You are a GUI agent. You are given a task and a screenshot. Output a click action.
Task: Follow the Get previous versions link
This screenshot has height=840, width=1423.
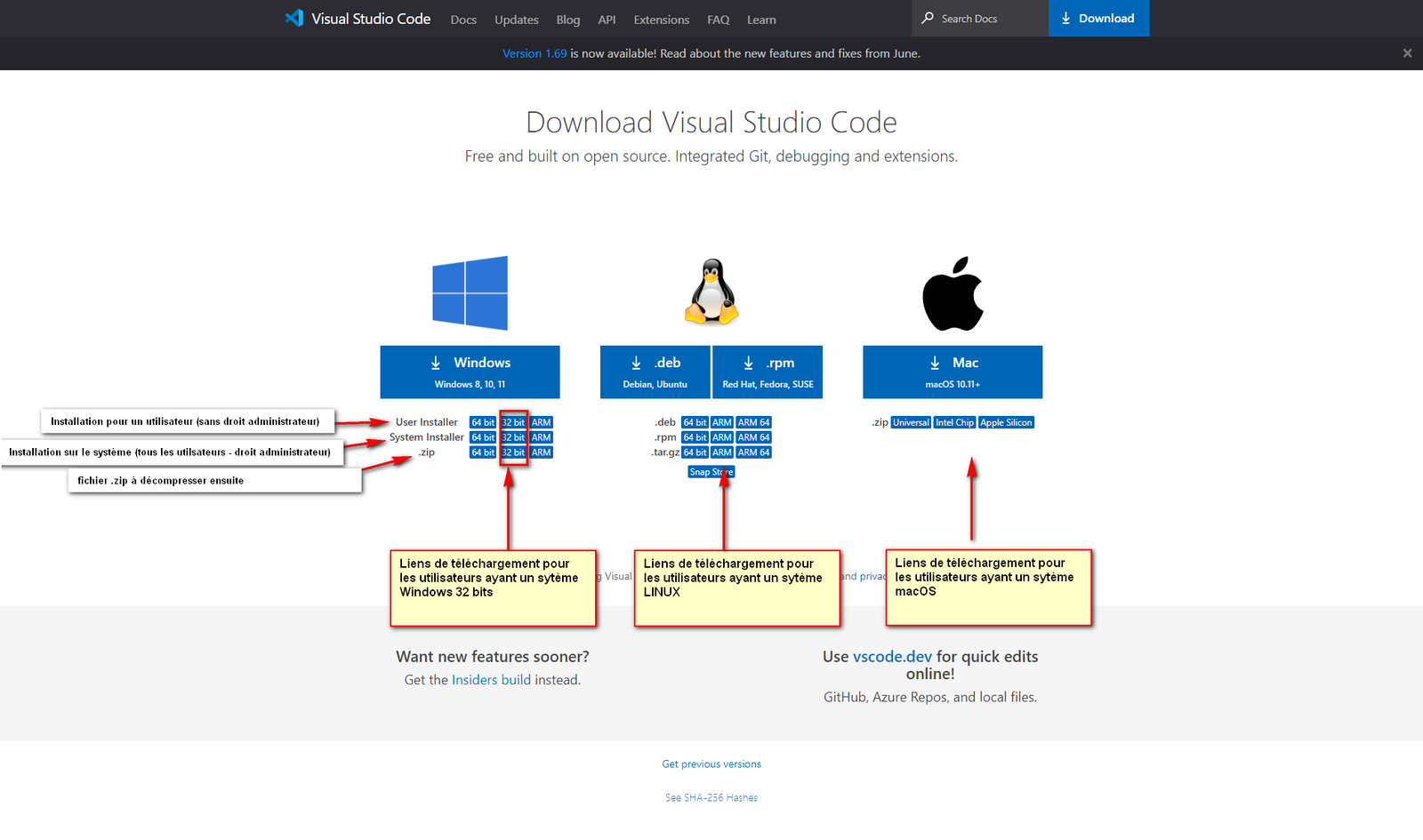pos(711,764)
